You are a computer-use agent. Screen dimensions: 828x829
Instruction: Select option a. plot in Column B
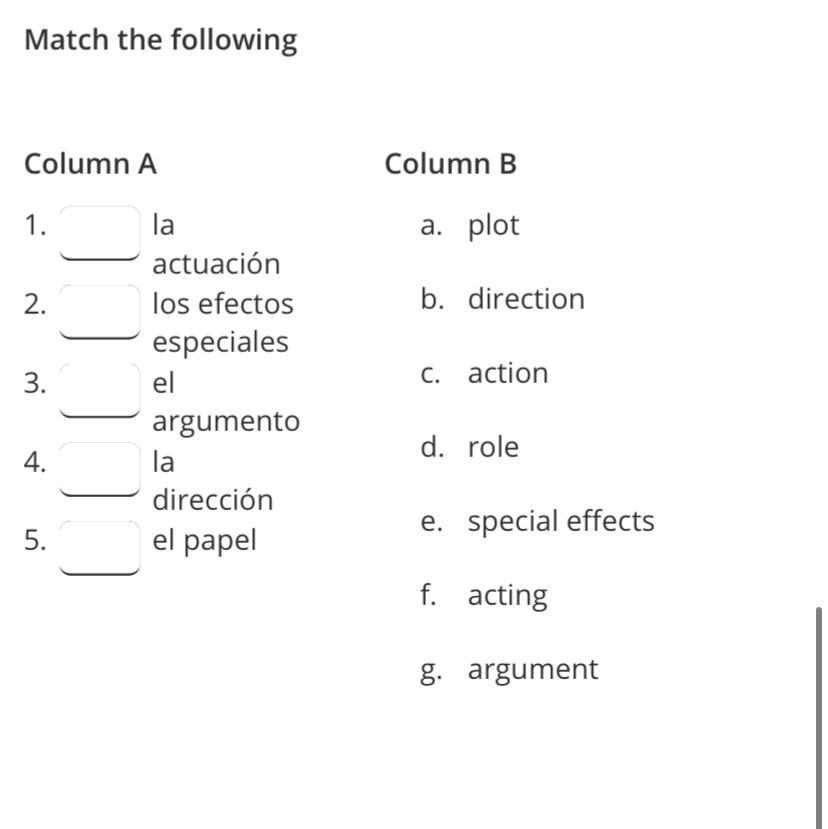[470, 226]
